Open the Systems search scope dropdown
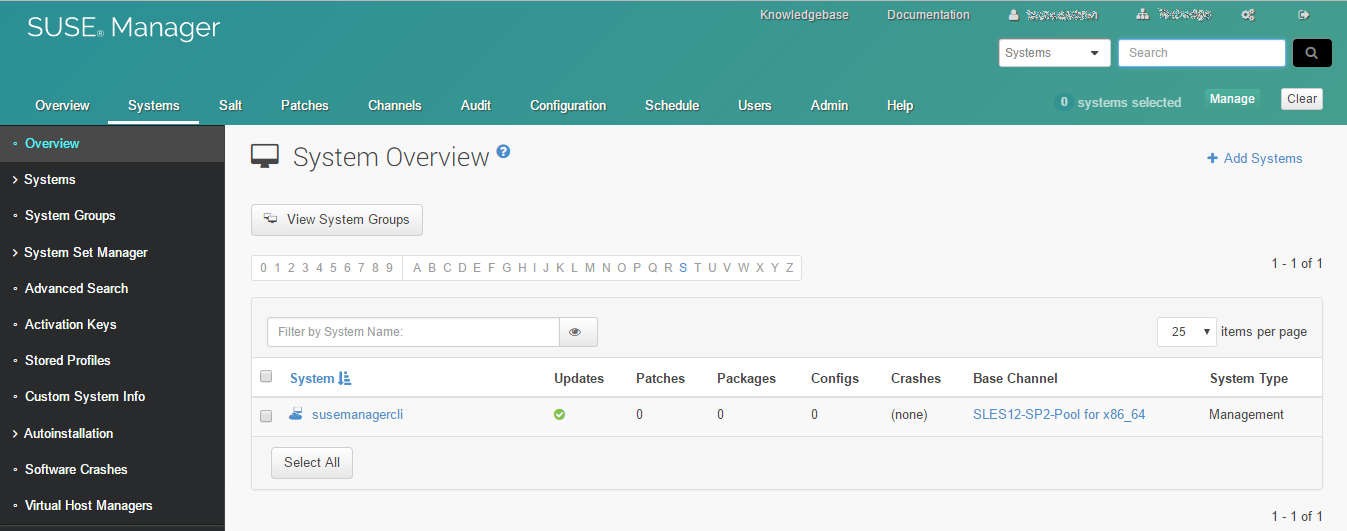This screenshot has width=1347, height=531. click(x=1054, y=53)
